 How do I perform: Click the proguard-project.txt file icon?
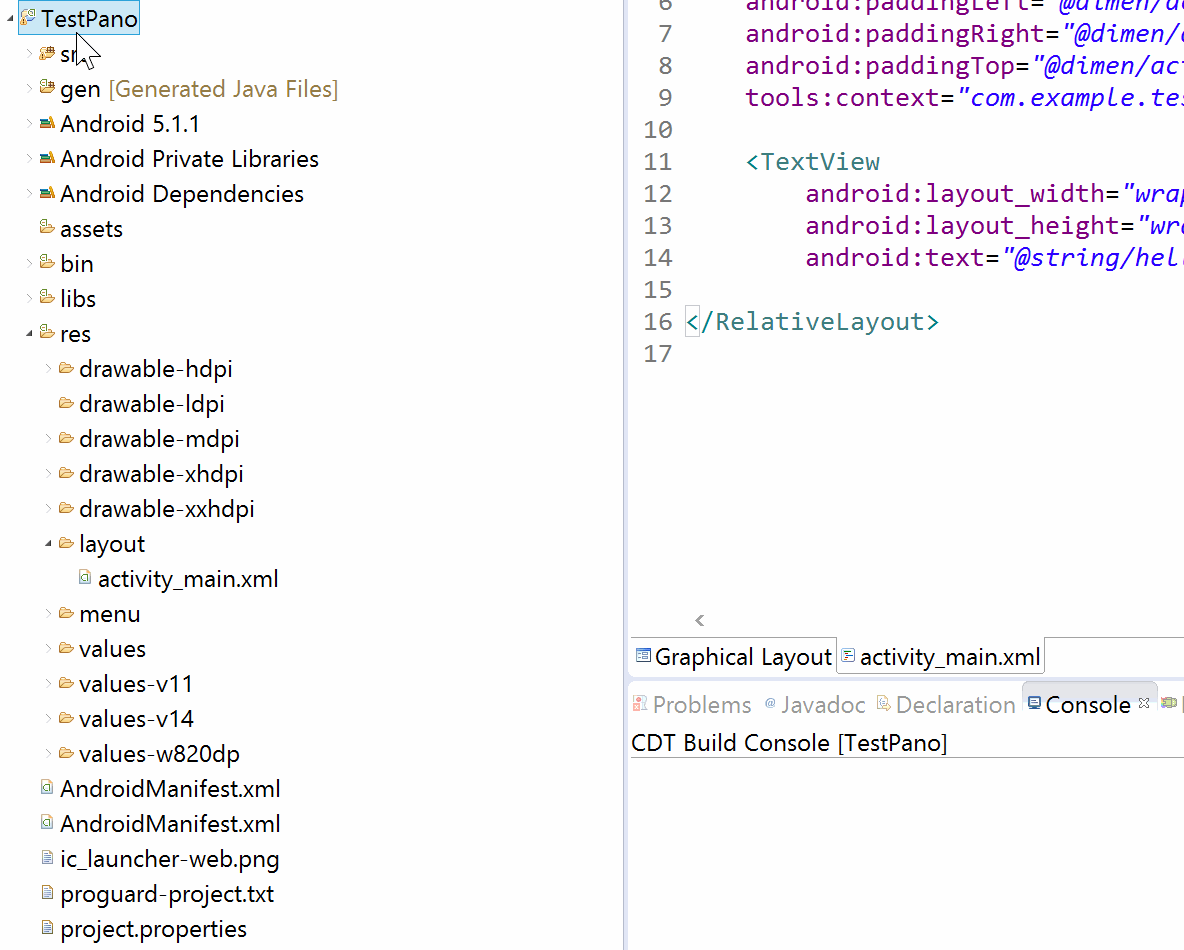47,893
